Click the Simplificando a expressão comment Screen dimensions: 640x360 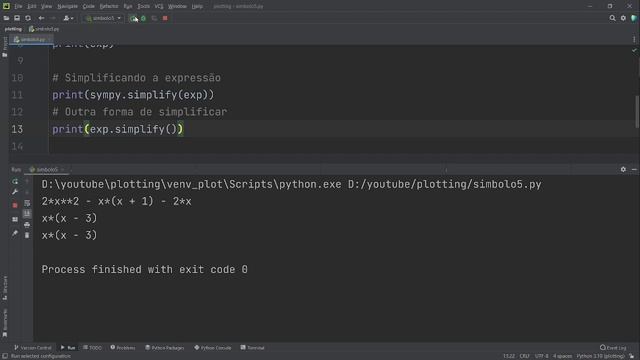click(x=136, y=78)
